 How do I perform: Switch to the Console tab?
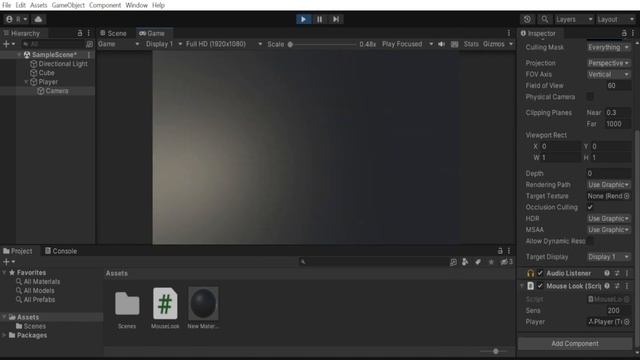coord(61,251)
